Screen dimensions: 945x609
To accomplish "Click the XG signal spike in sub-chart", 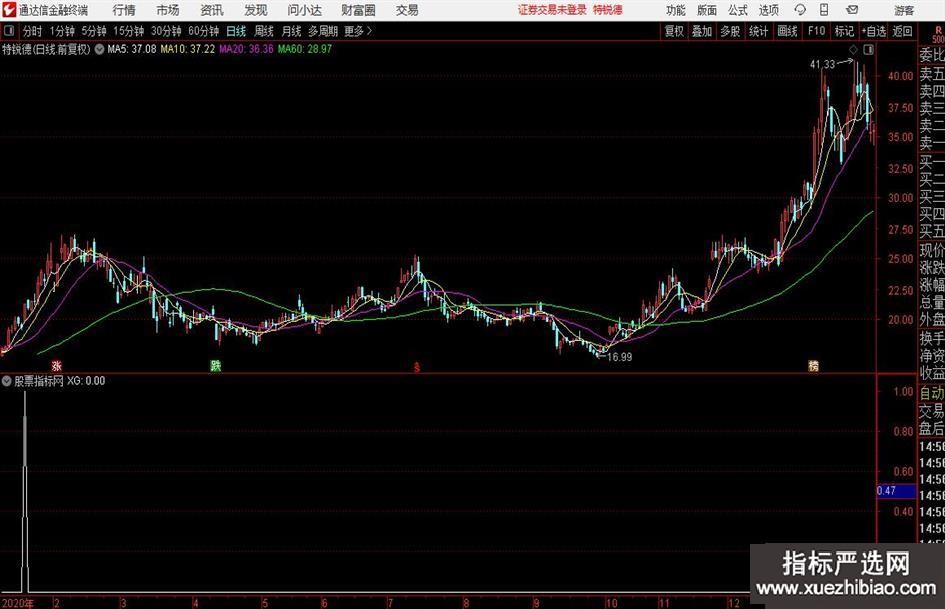I will 25,491.
